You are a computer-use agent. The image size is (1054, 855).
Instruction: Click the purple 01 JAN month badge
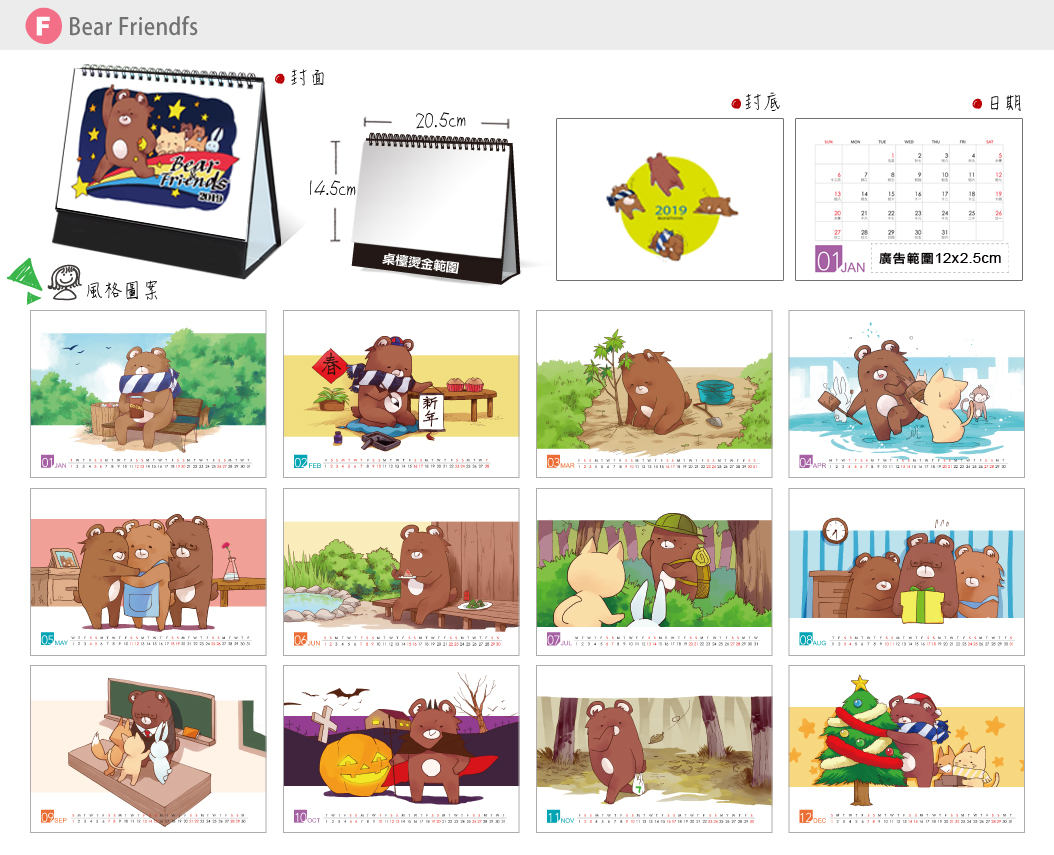click(840, 259)
